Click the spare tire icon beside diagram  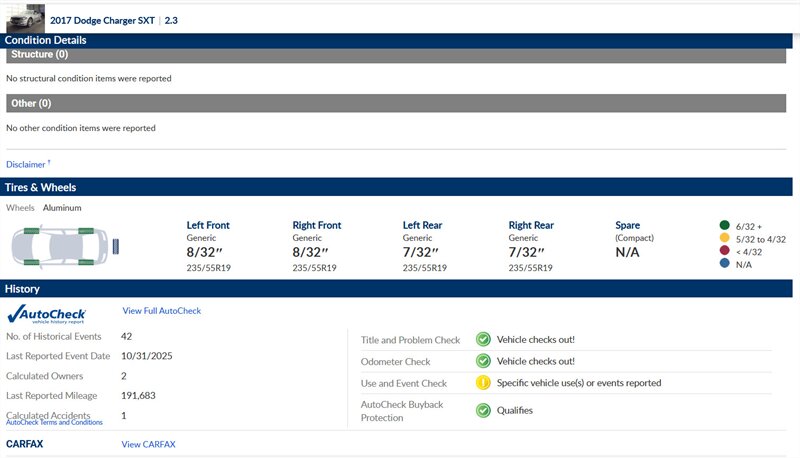pyautogui.click(x=118, y=245)
